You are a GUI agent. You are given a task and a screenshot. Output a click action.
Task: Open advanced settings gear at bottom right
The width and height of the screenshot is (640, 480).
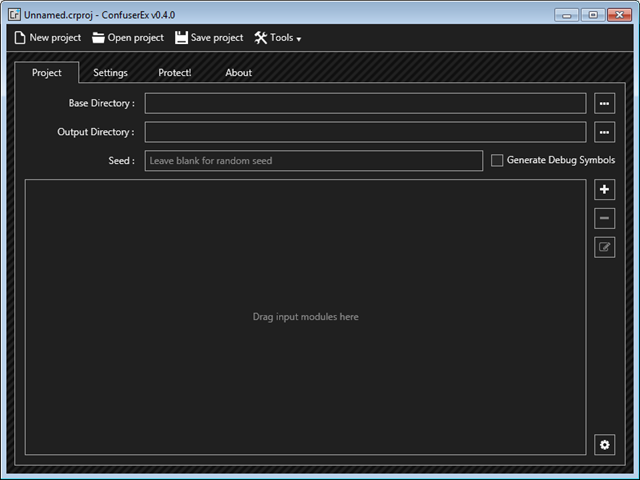604,445
